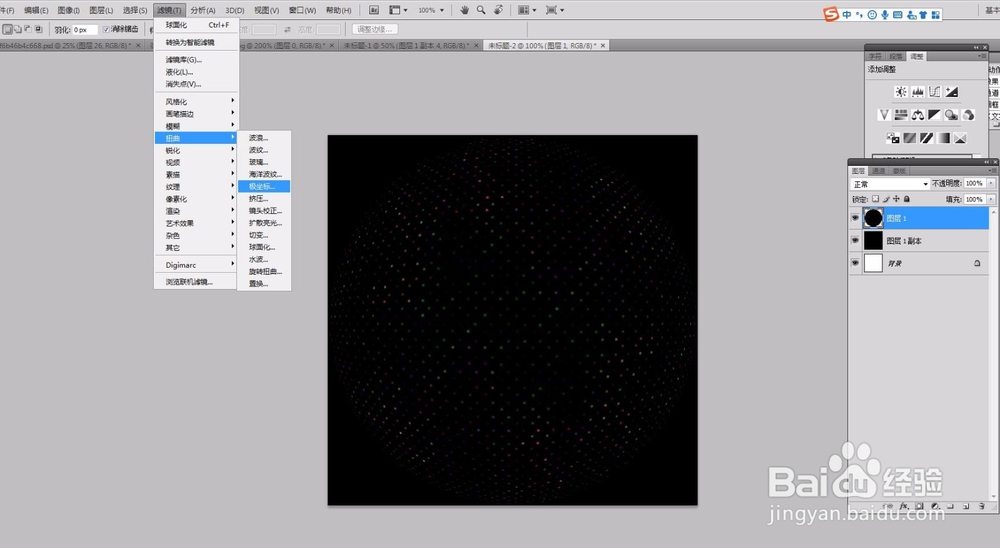Choose the Subtract from Selection mode icon

point(28,29)
